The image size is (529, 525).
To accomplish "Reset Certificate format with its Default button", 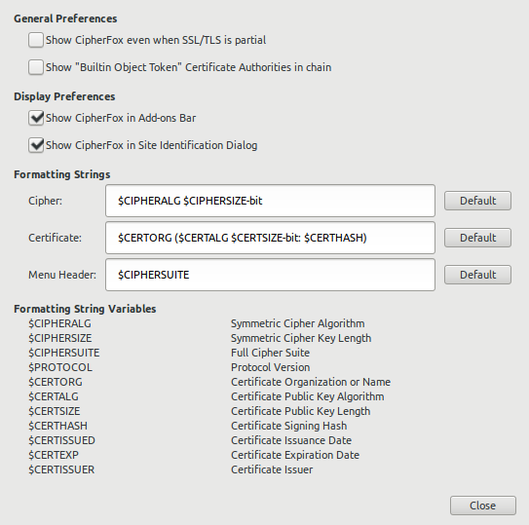I will pos(478,238).
